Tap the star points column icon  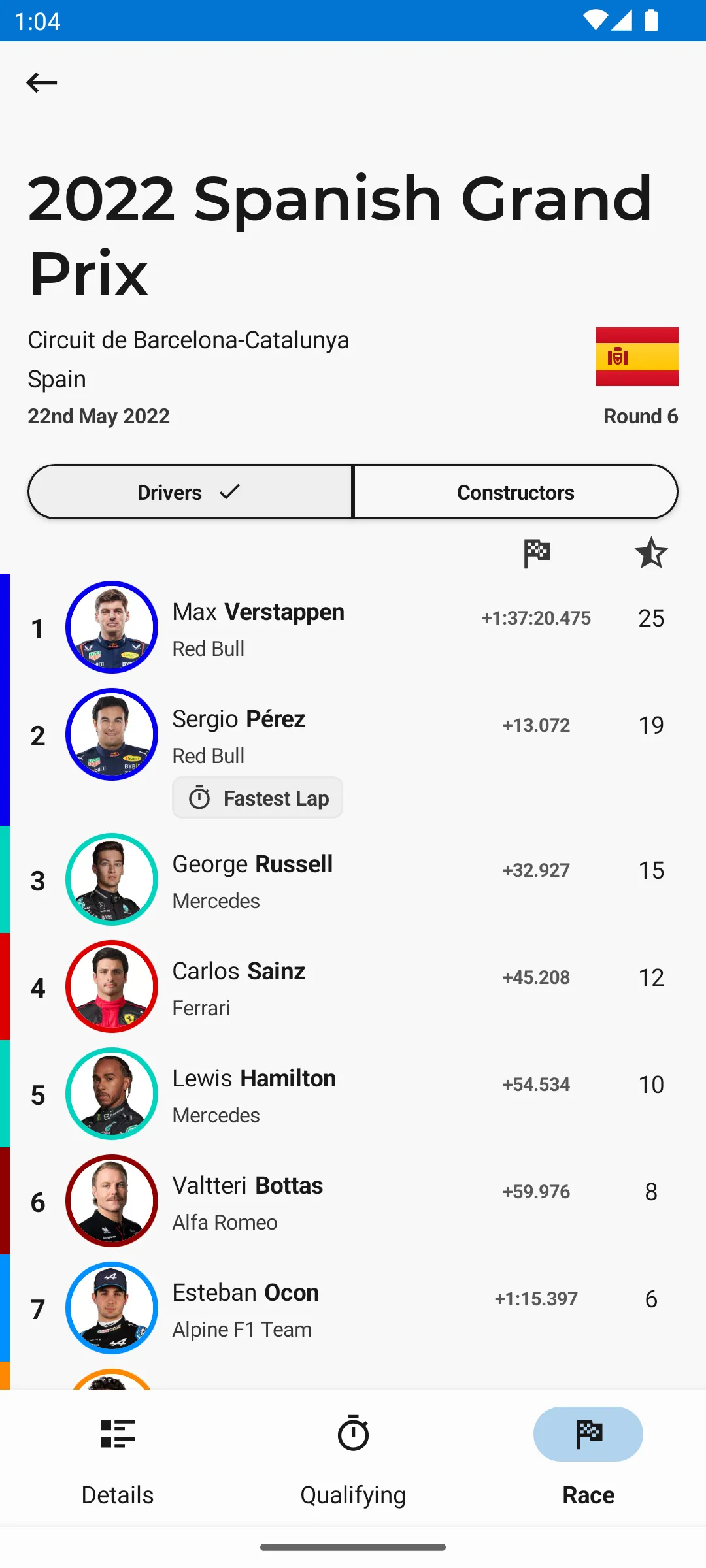651,553
